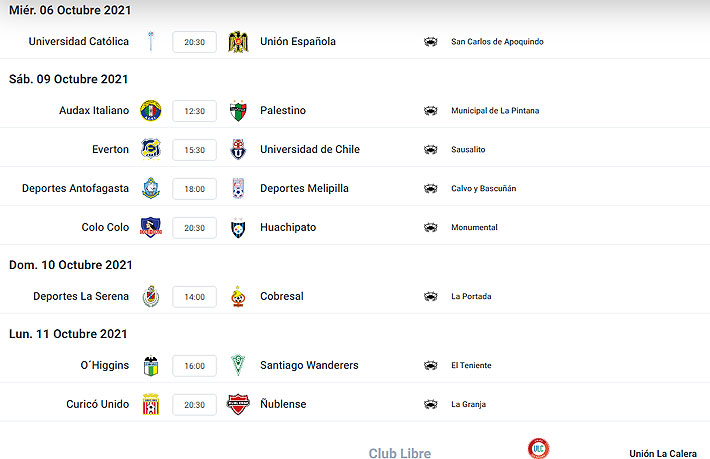The width and height of the screenshot is (710, 459).
Task: Click the Colo Colo team crest
Action: coord(150,227)
